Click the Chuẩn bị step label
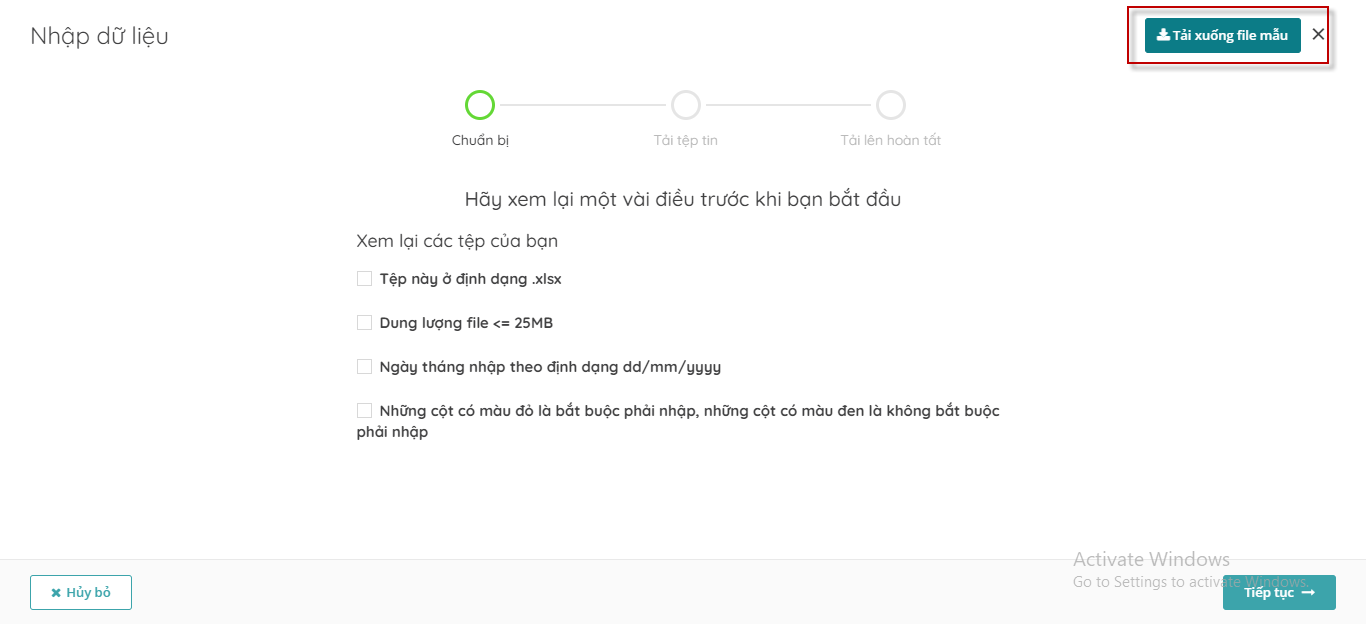This screenshot has width=1366, height=625. click(480, 140)
